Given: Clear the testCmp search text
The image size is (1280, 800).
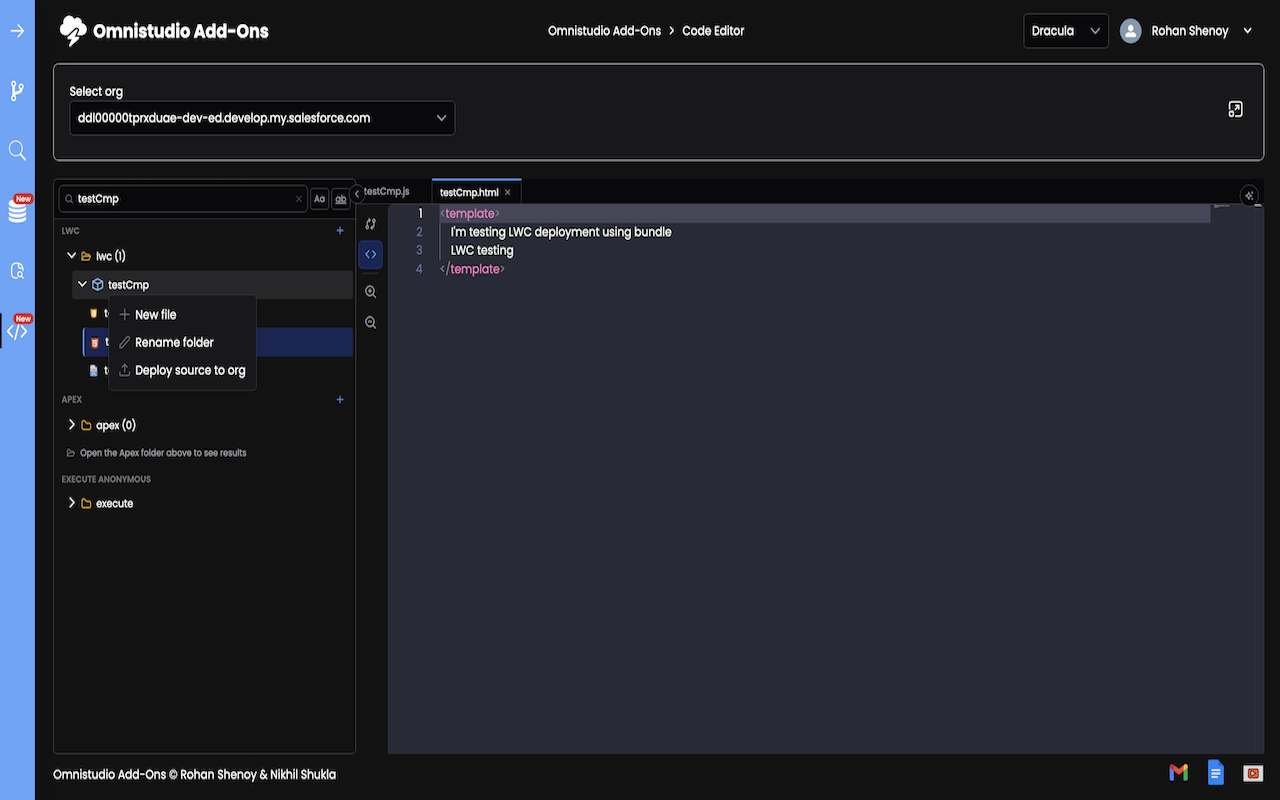Looking at the screenshot, I should click(x=298, y=199).
